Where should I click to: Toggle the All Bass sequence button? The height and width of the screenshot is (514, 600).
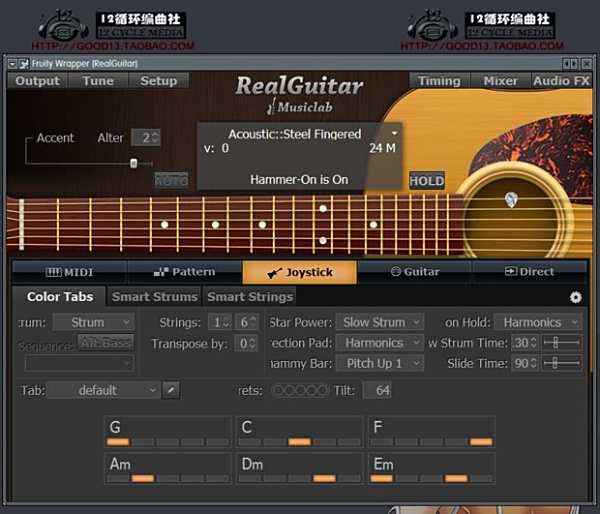pyautogui.click(x=106, y=342)
